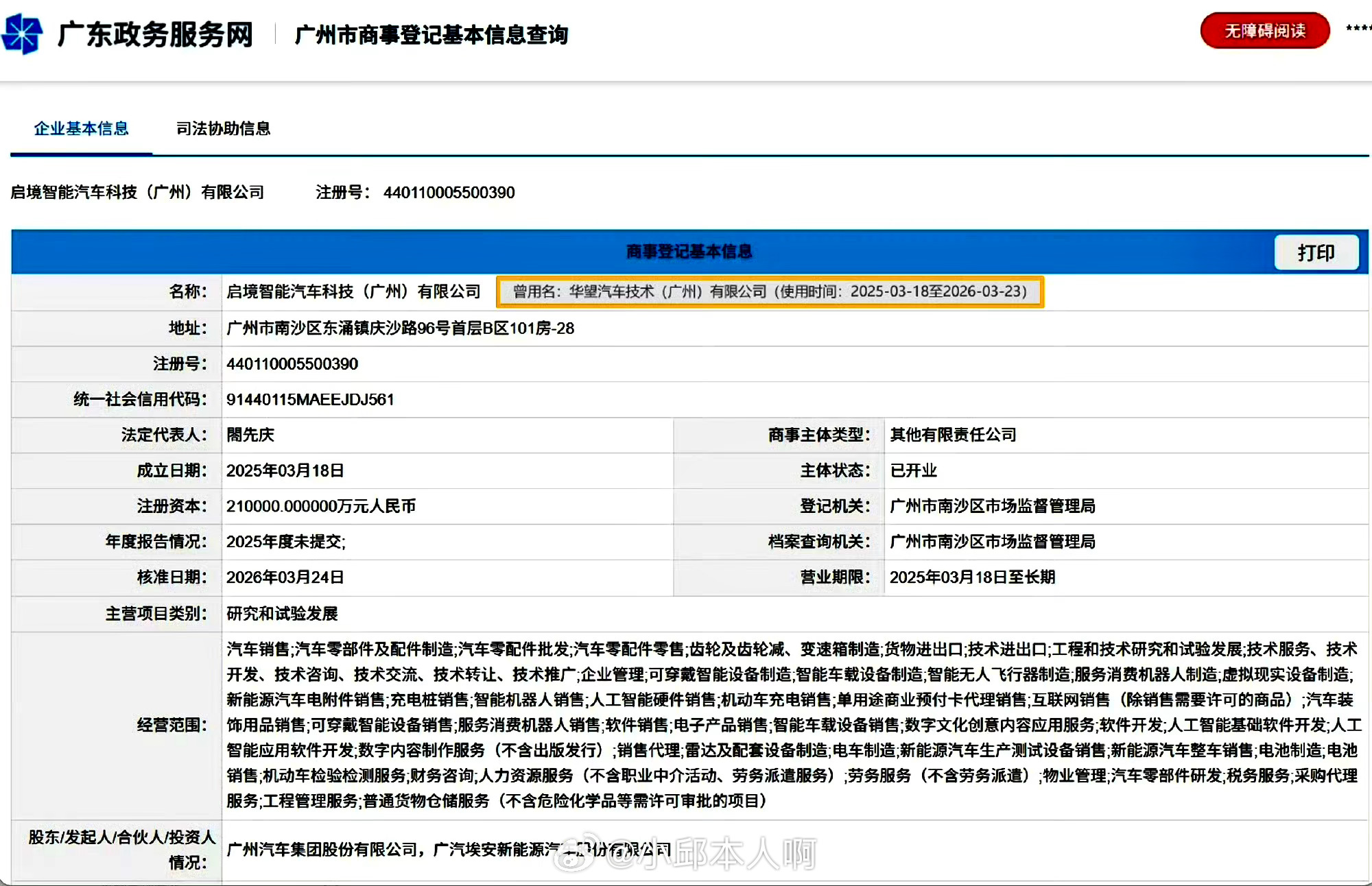Click the shareholder name 广州汽车集团股份有限公司
The image size is (1372, 886).
(322, 850)
